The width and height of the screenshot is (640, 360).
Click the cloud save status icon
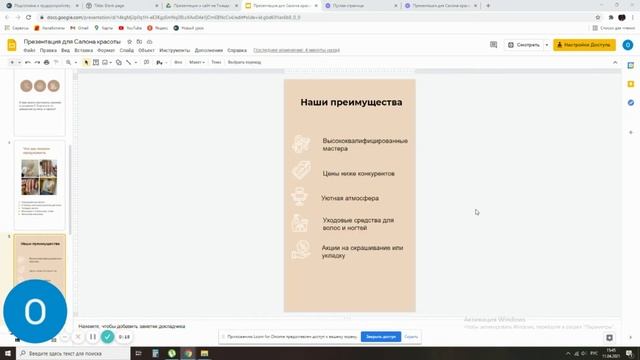(149, 42)
